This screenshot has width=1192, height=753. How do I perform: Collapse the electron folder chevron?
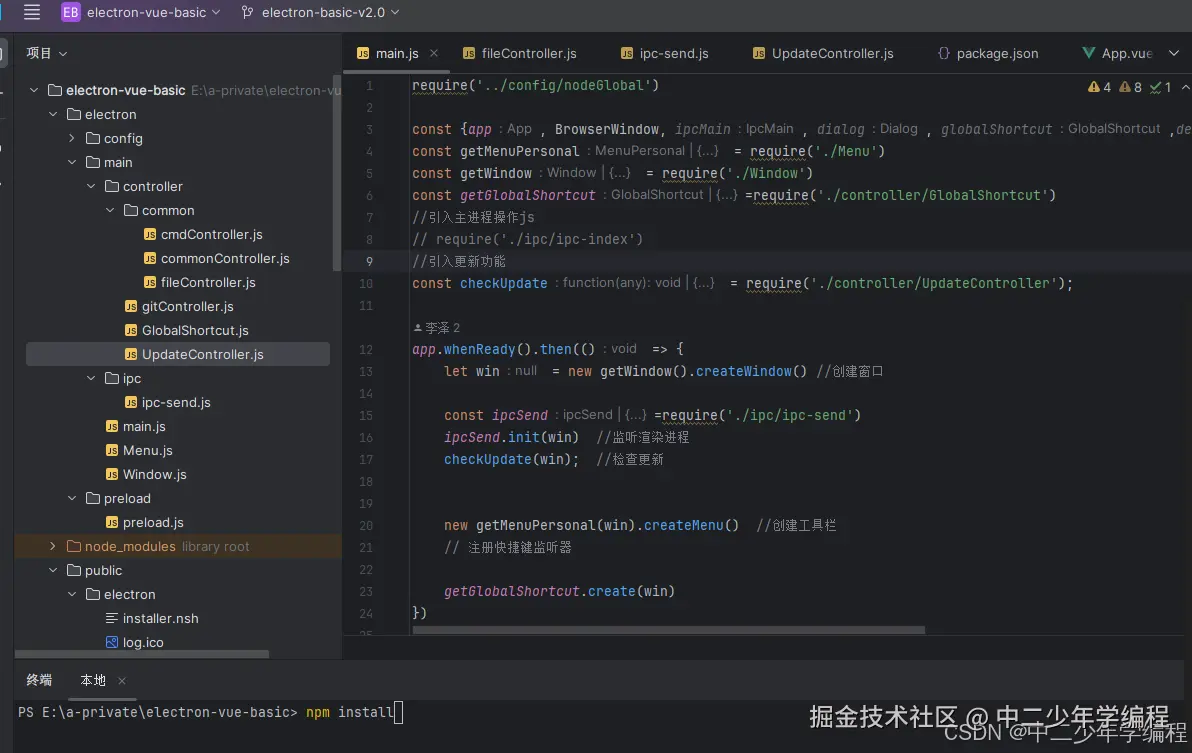[x=52, y=115]
